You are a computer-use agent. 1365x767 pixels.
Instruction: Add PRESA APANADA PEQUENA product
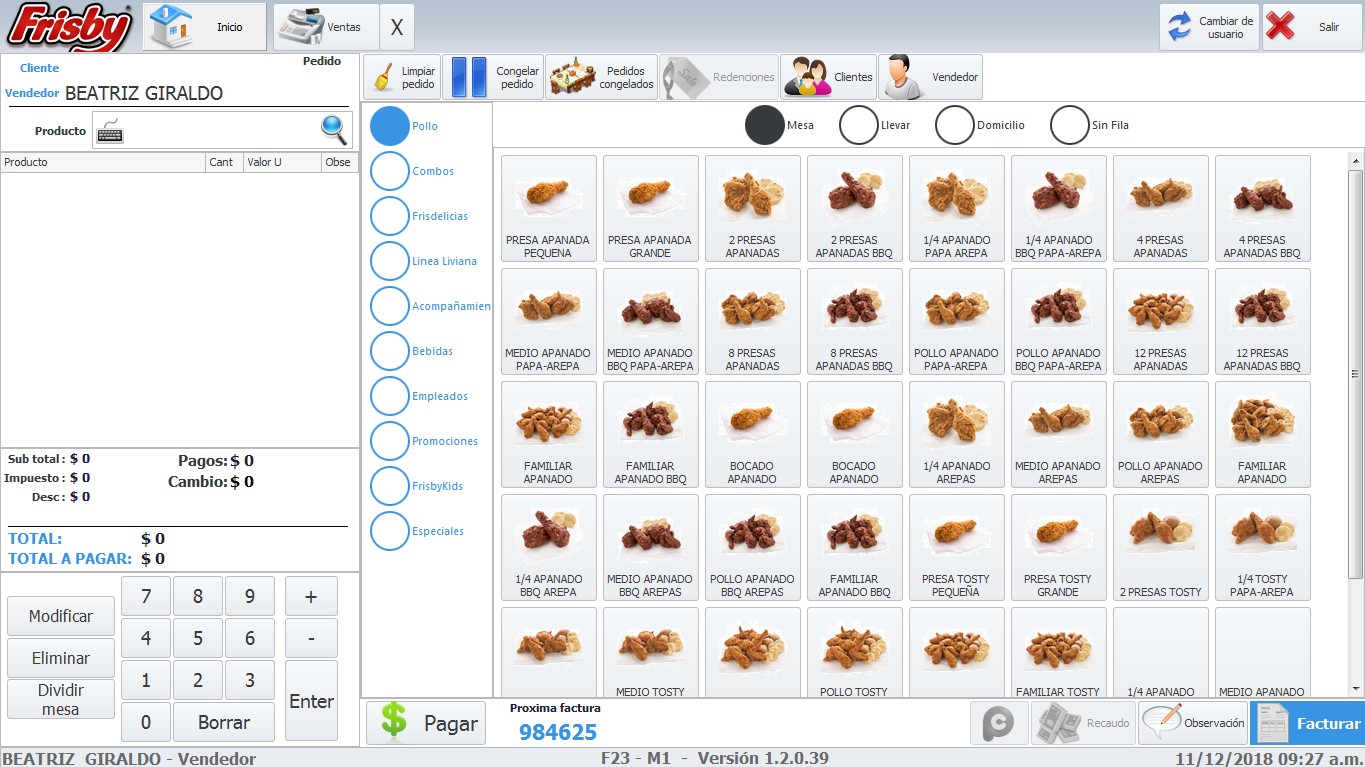(548, 208)
